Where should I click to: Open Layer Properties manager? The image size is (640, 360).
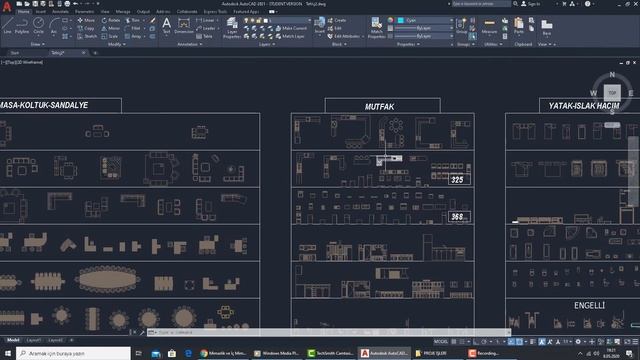pos(232,28)
